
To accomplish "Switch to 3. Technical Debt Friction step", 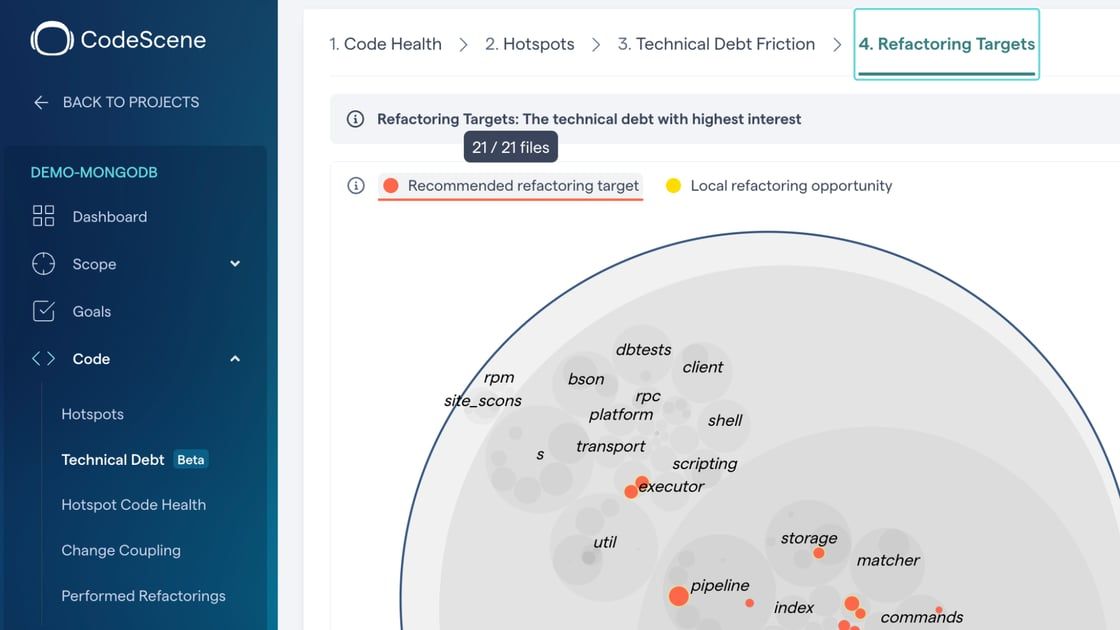I will [x=716, y=44].
